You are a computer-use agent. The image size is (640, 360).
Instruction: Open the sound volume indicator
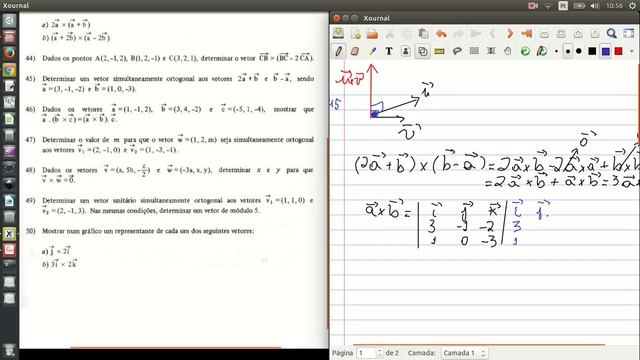595,6
